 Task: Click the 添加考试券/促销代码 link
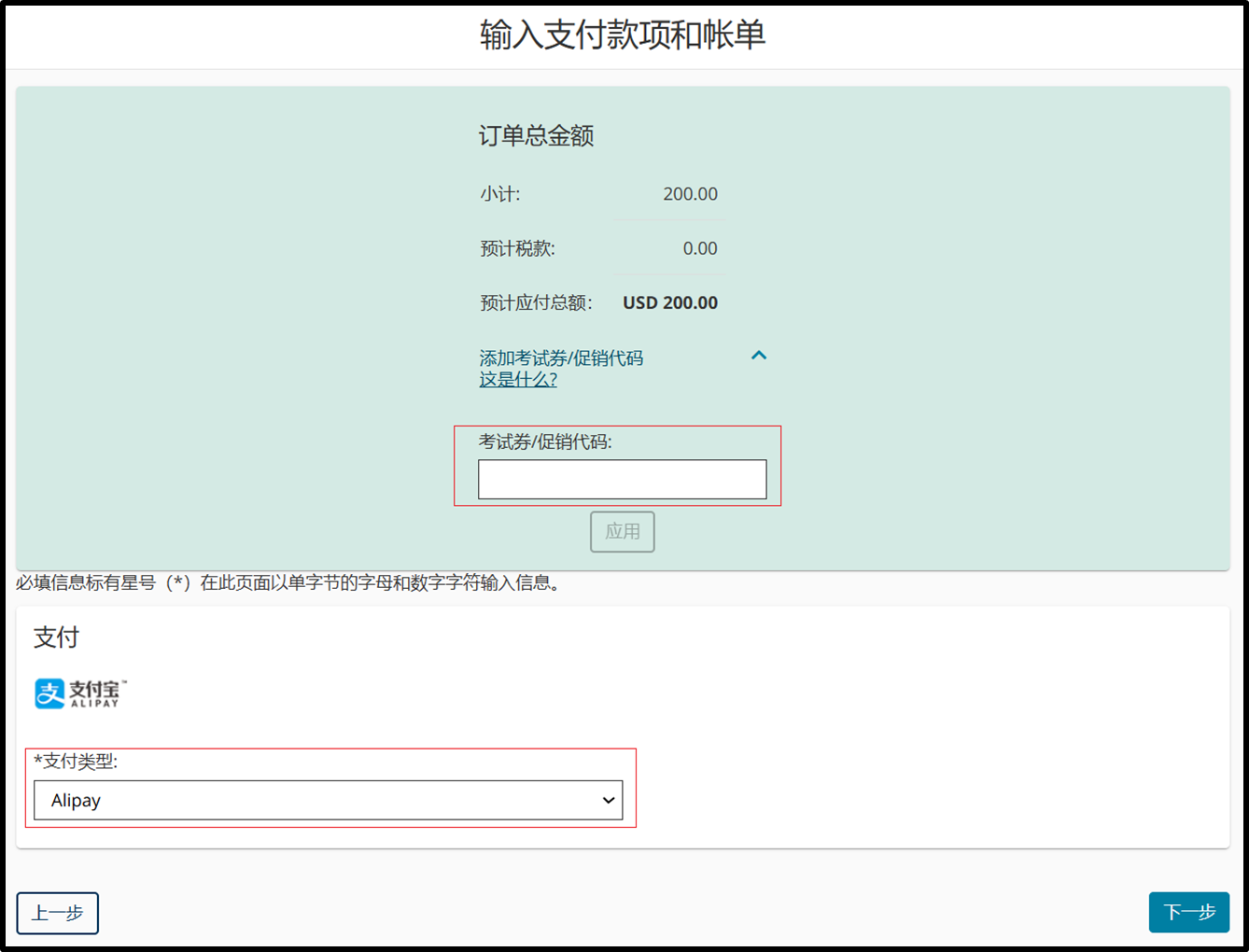[x=561, y=358]
